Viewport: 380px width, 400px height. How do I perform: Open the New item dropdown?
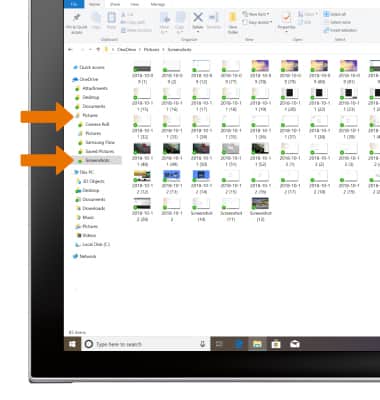[256, 14]
